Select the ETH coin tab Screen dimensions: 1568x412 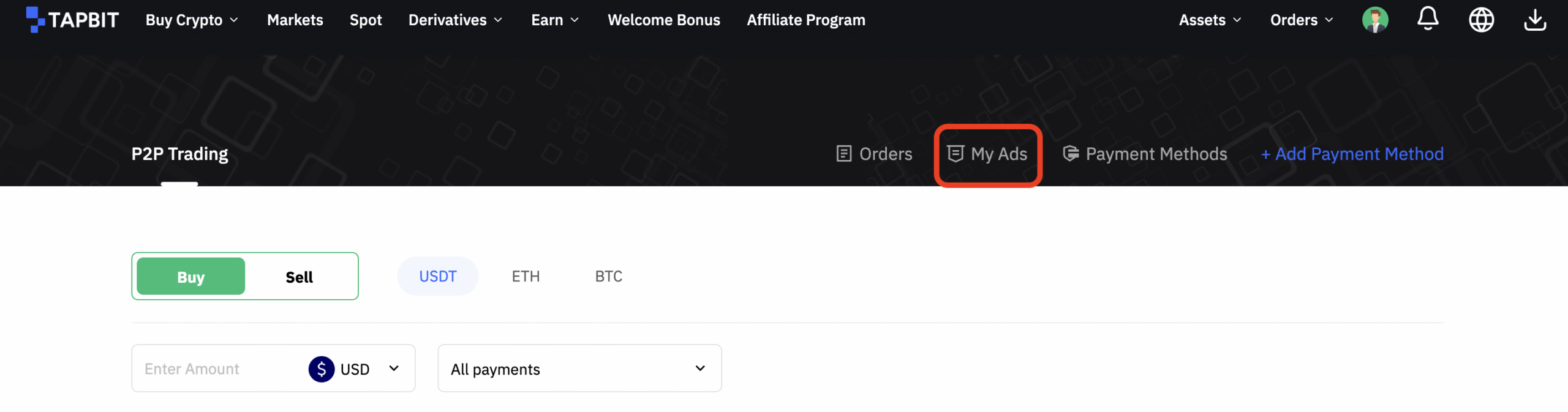pyautogui.click(x=526, y=277)
